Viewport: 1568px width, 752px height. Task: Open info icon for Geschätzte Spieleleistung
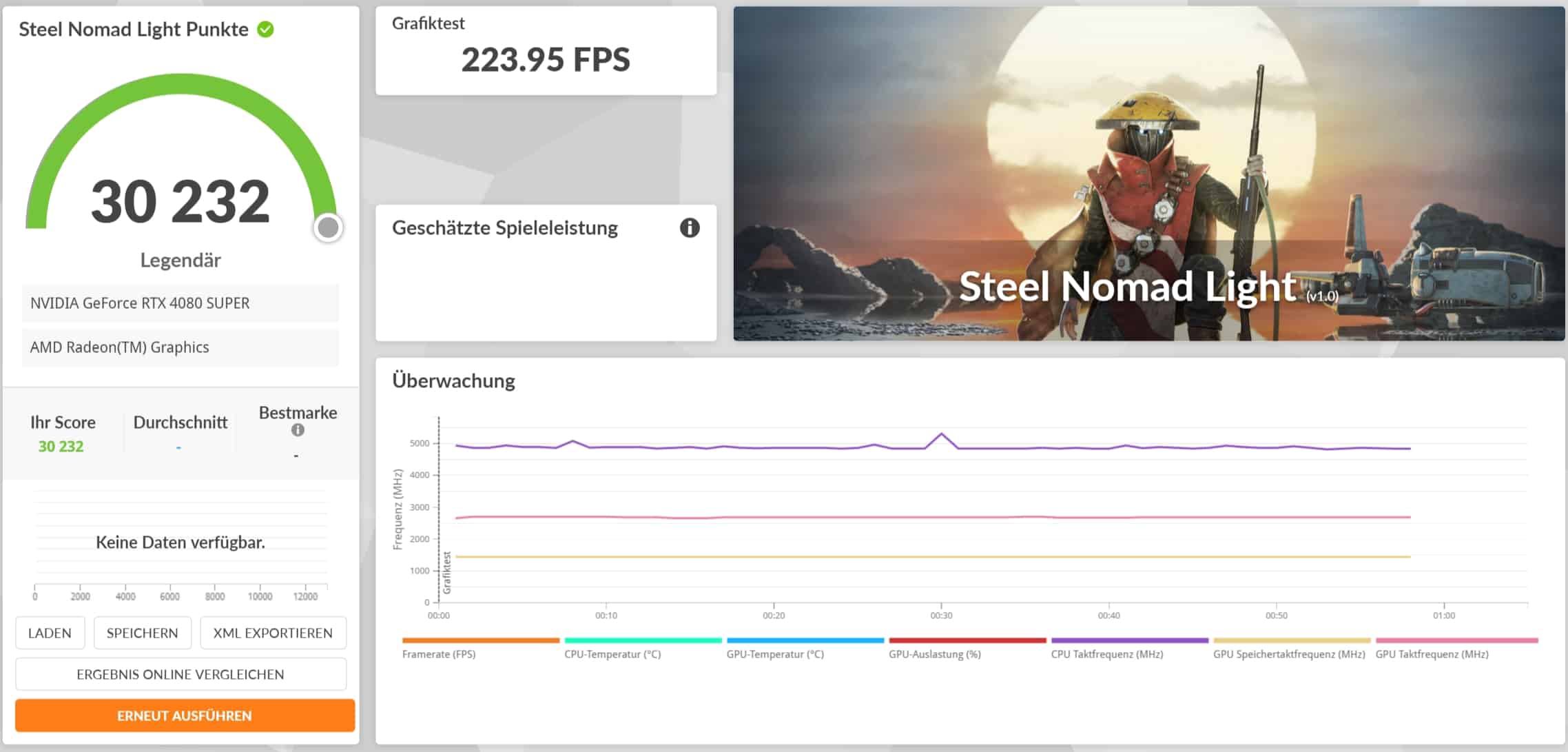tap(690, 228)
